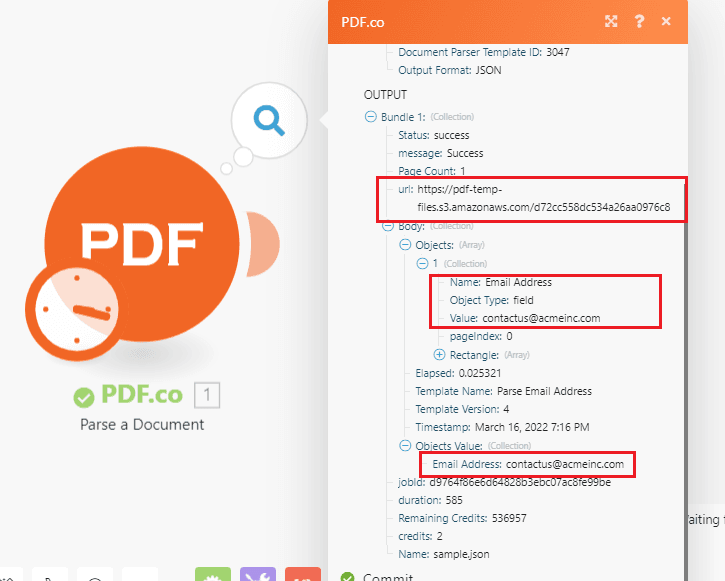The image size is (725, 581).
Task: Collapse the Body collection node
Action: (x=389, y=226)
